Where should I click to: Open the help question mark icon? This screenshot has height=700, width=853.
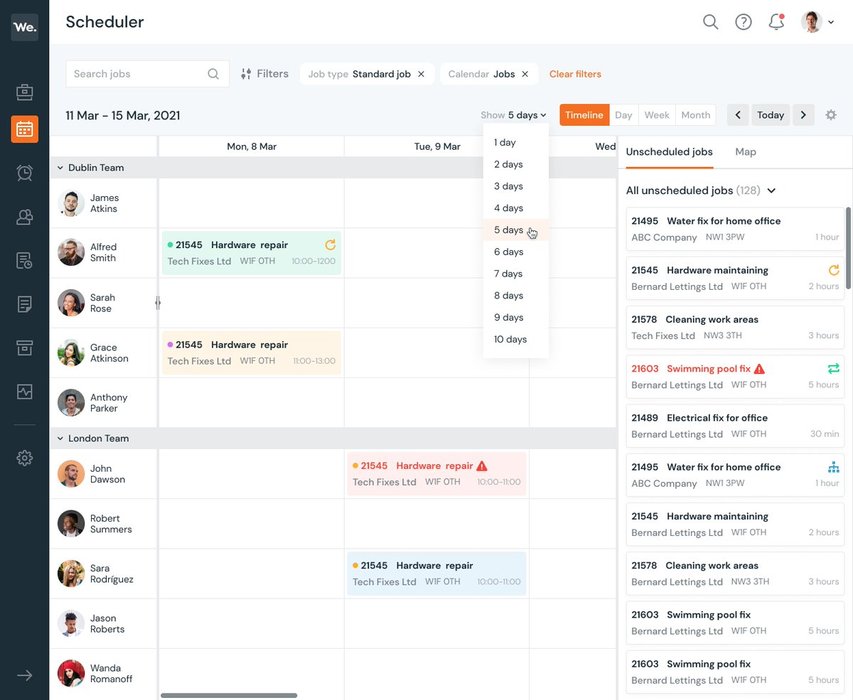click(x=743, y=22)
